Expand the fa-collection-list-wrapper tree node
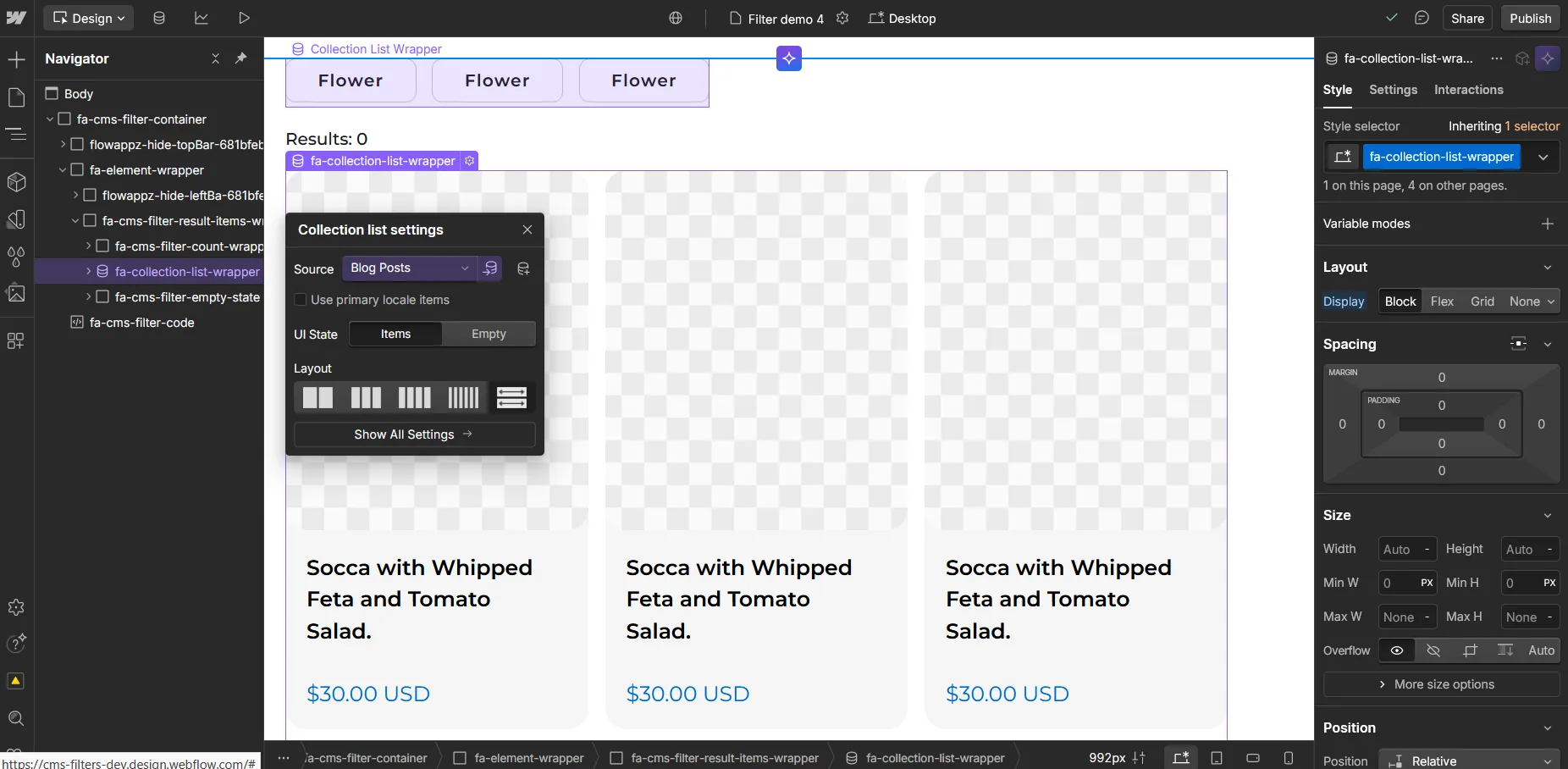1568x769 pixels. (x=88, y=272)
